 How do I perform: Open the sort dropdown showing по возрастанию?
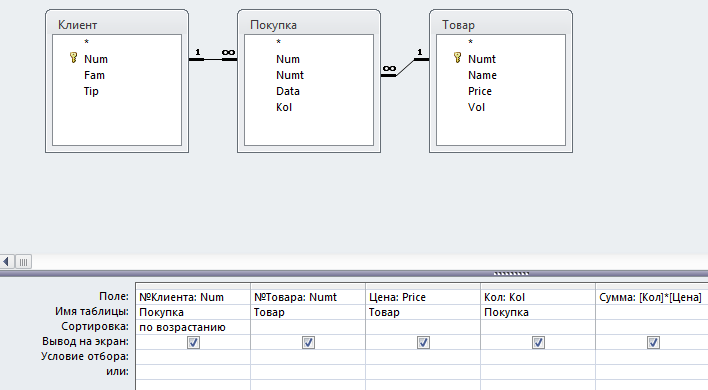pos(193,327)
